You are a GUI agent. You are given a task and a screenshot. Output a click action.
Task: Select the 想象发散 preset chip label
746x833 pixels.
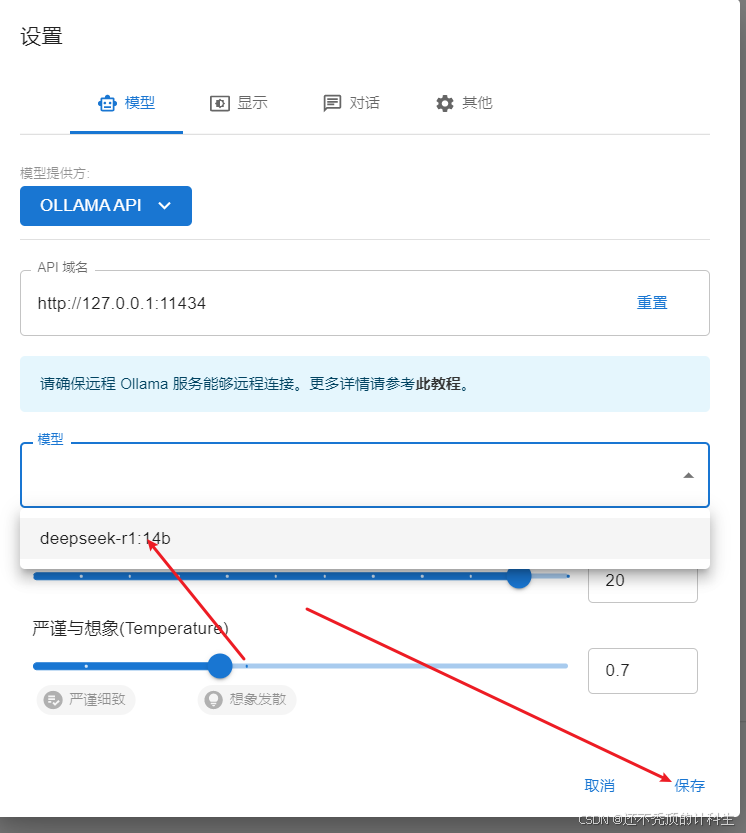pyautogui.click(x=258, y=700)
